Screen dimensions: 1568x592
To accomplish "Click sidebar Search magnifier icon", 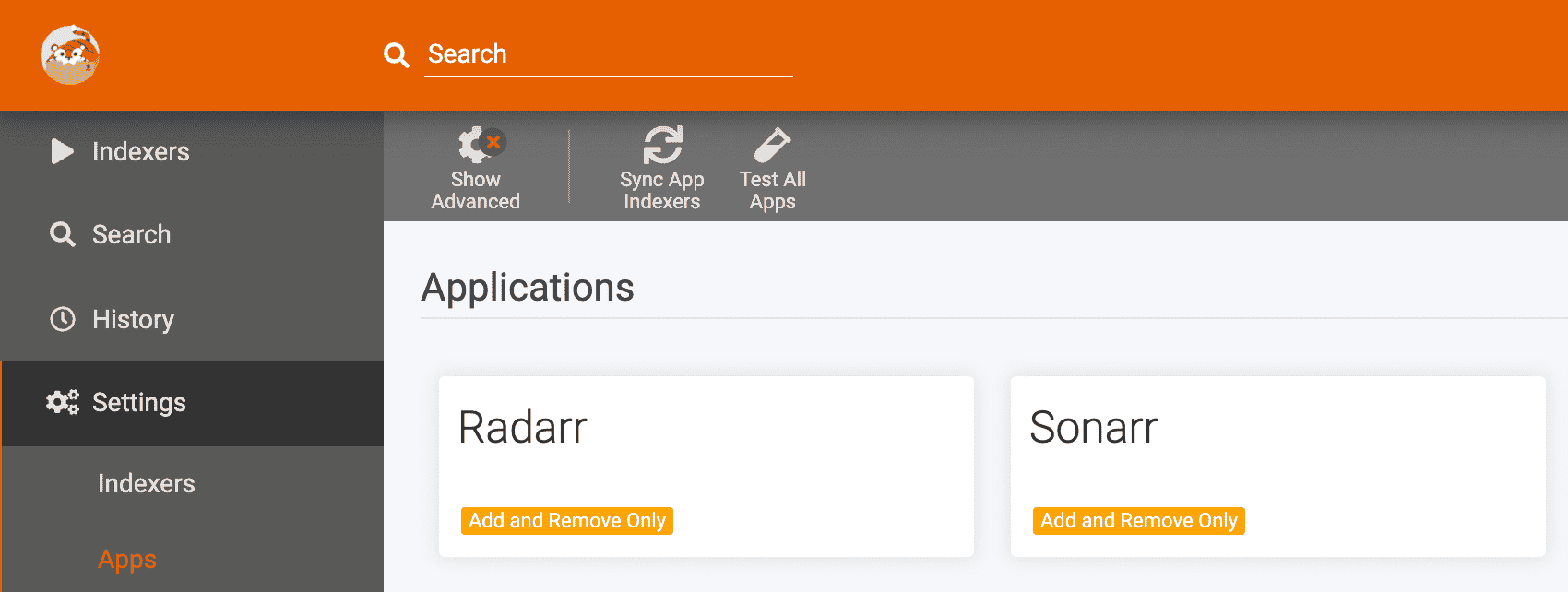I will coord(63,234).
